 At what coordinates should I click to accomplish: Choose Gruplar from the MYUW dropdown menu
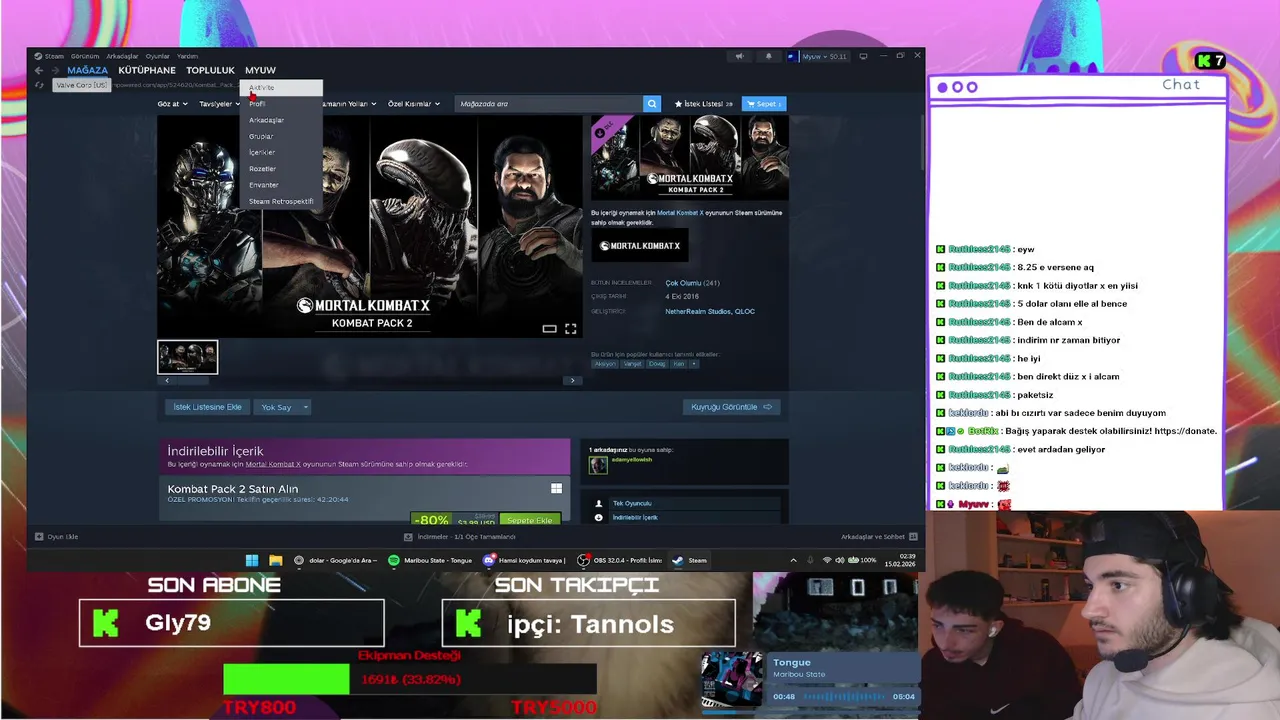(281, 136)
